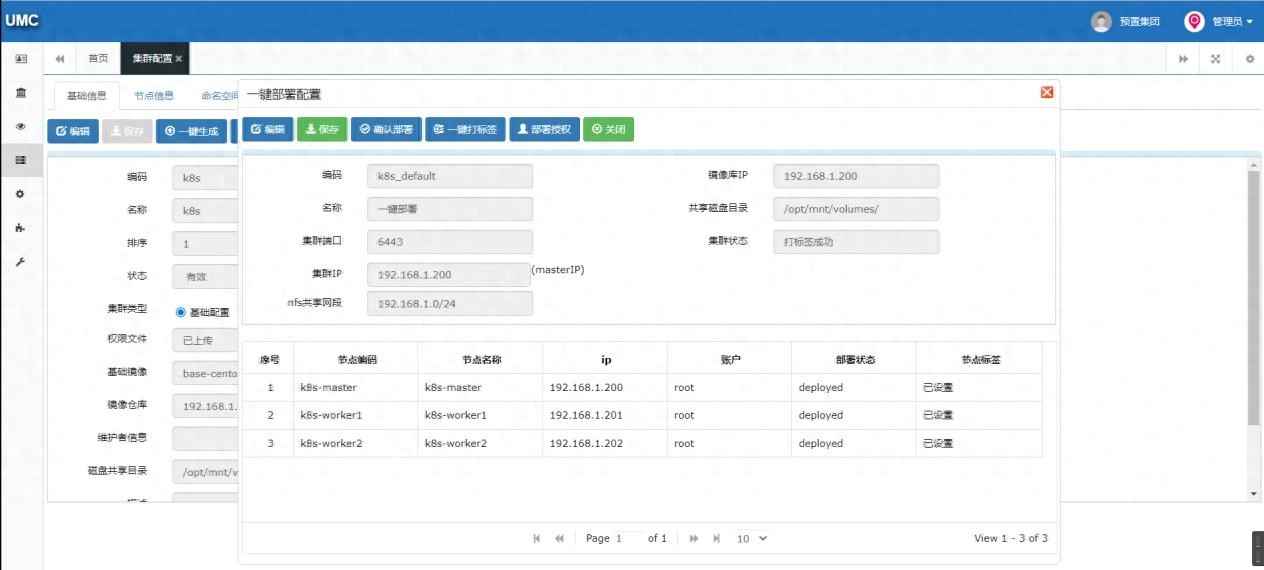Click the pink 管理员 profile icon
The height and width of the screenshot is (570, 1264).
(x=1194, y=21)
